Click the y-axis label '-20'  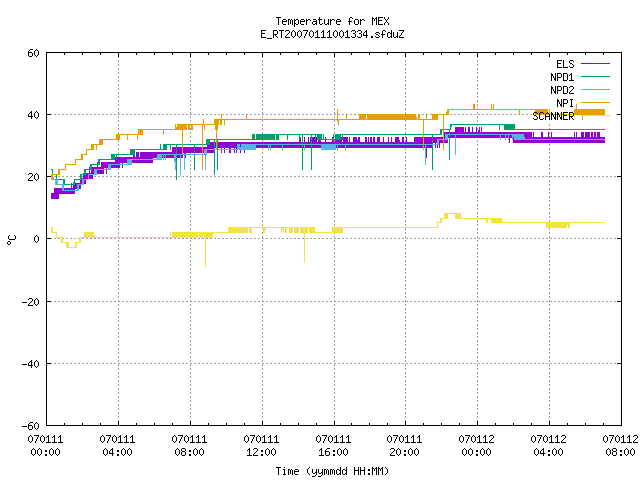31,302
